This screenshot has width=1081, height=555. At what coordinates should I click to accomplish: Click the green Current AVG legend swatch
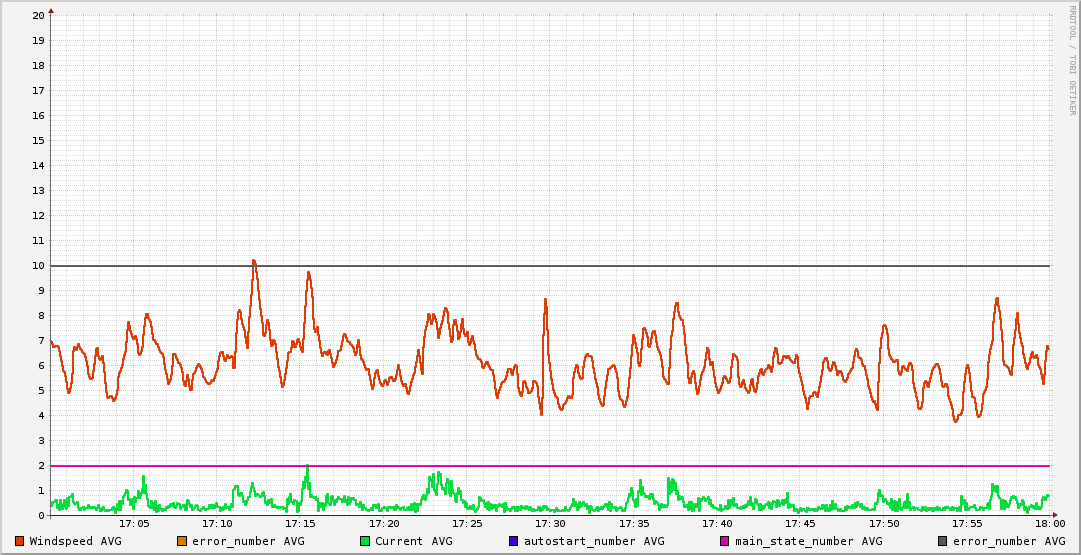[x=365, y=541]
